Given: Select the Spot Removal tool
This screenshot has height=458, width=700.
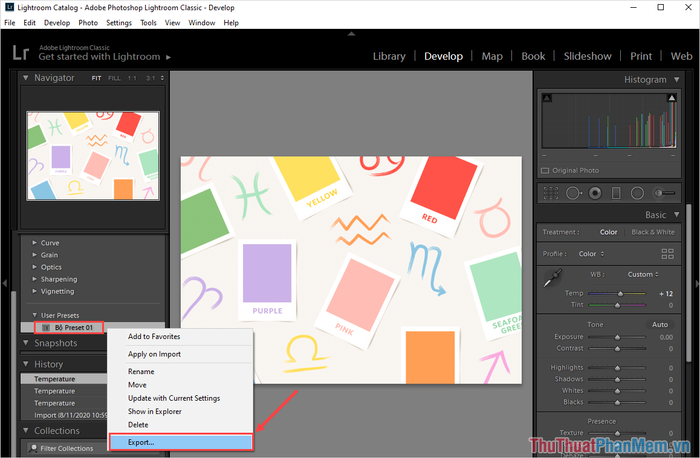Looking at the screenshot, I should pyautogui.click(x=572, y=192).
